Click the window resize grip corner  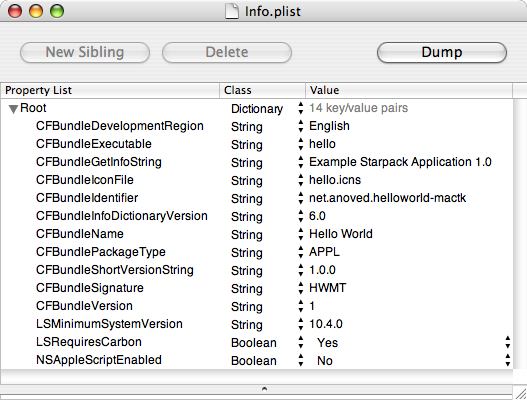(520, 394)
